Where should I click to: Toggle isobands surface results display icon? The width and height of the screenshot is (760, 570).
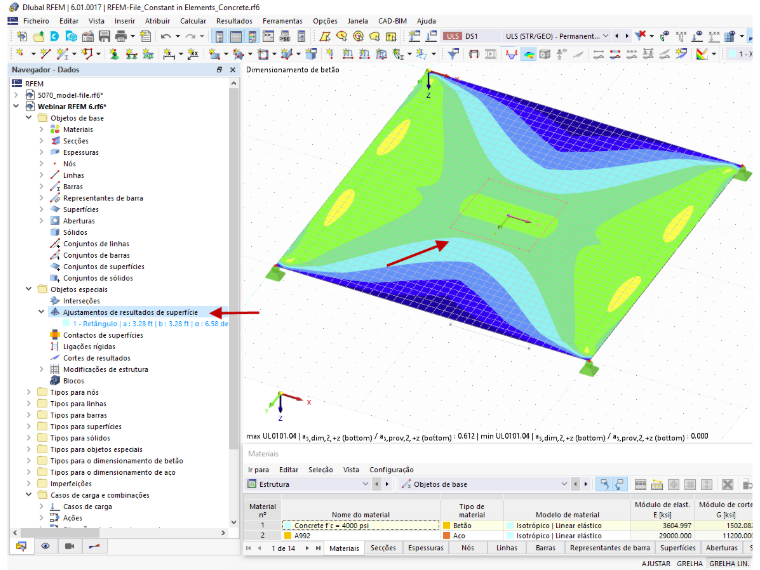pos(528,54)
